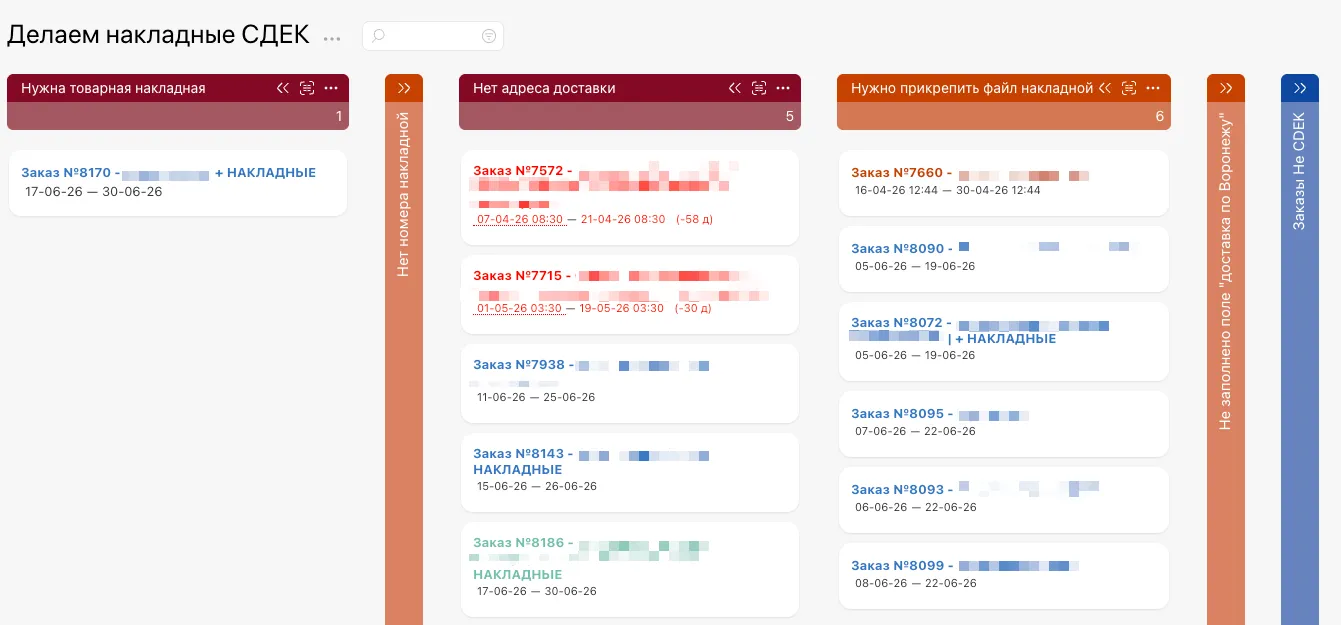The width and height of the screenshot is (1341, 625).
Task: Open the more menu of 'Нет адреса доставки' column
Action: (784, 88)
